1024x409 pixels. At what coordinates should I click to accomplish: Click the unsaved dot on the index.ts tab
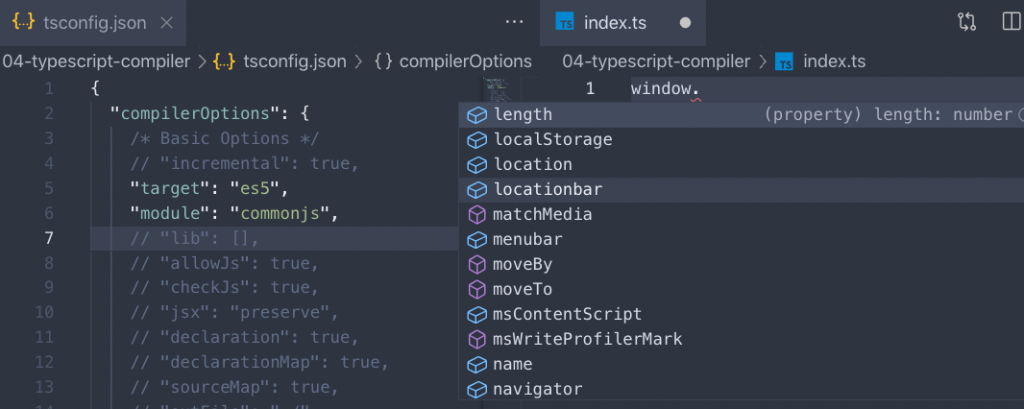click(685, 23)
